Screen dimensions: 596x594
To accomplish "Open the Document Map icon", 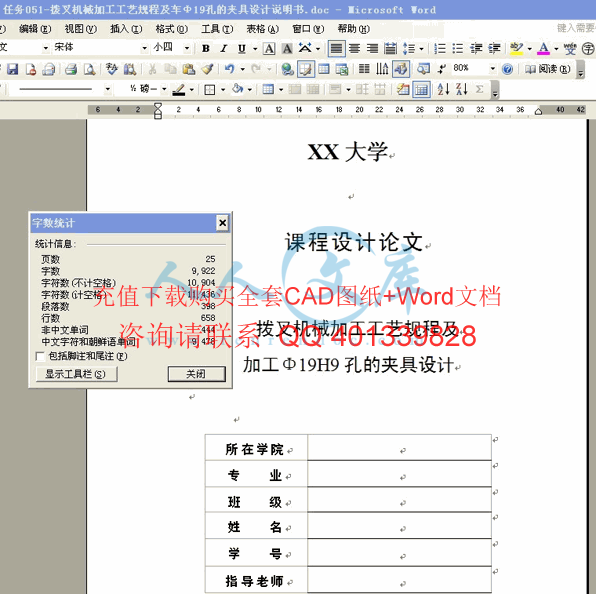I will point(423,69).
